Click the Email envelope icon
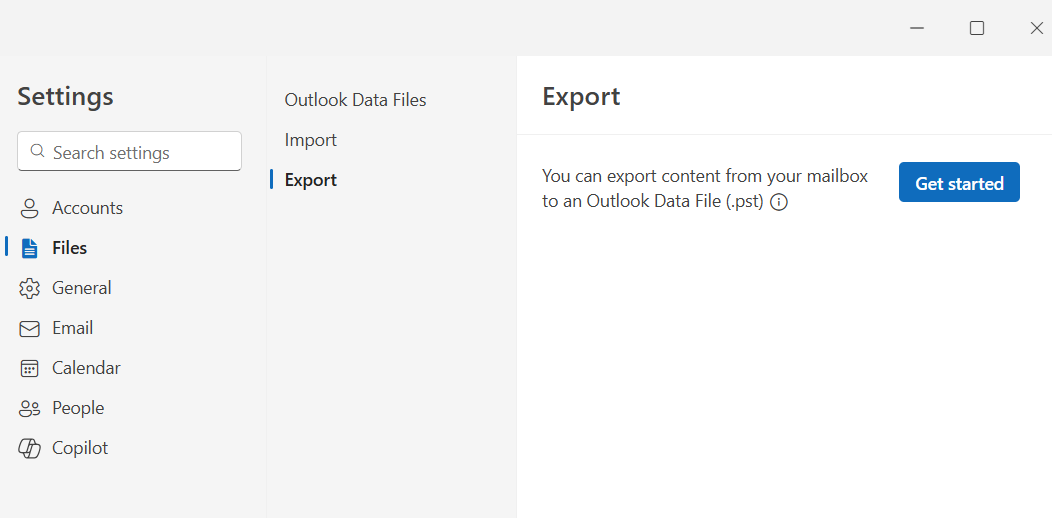The height and width of the screenshot is (518, 1052). 30,328
